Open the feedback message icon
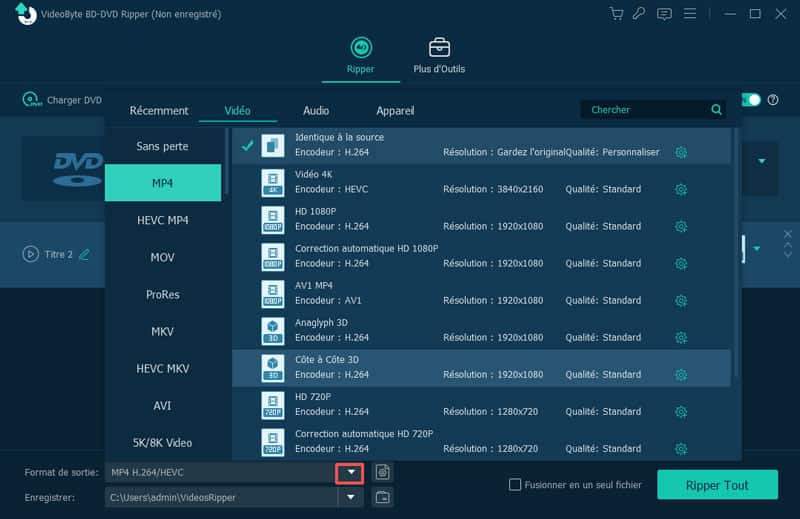 click(664, 14)
